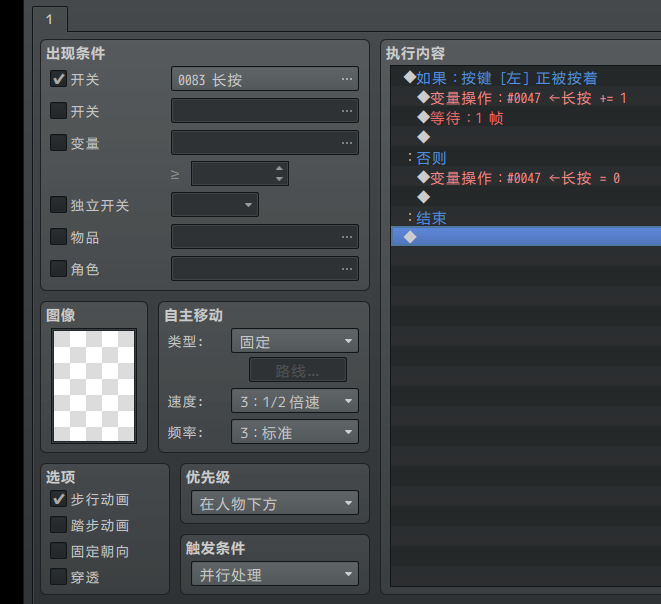Check the 踏步动画 option
Screen dimensions: 661x604
[58, 525]
